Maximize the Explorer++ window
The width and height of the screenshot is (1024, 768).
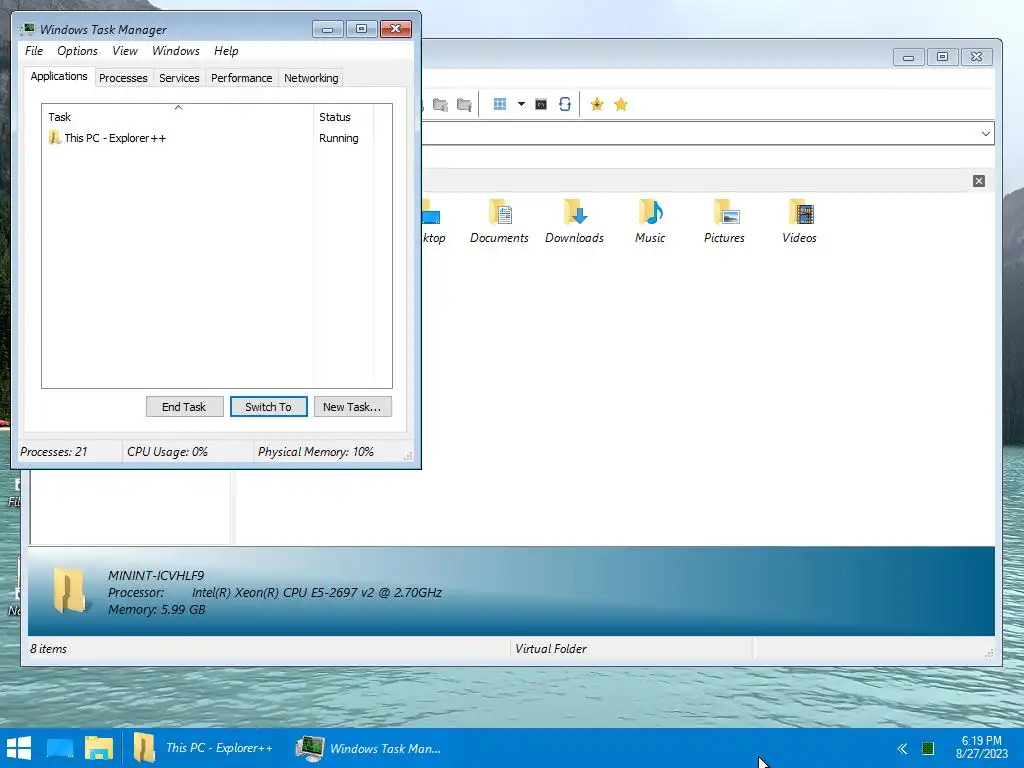tap(942, 57)
